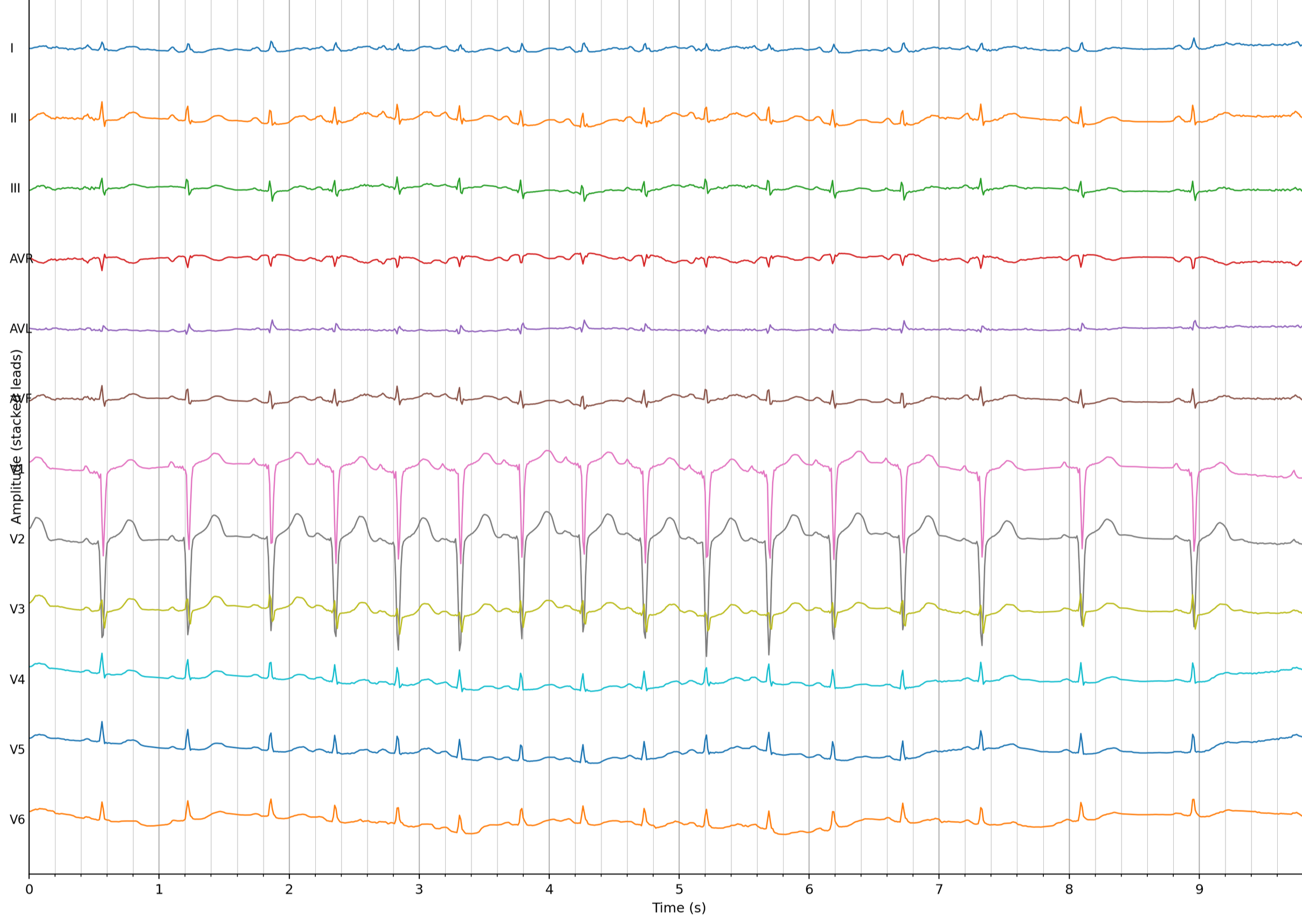1302x924 pixels.
Task: Select the V4 lead label
Action: tap(17, 680)
